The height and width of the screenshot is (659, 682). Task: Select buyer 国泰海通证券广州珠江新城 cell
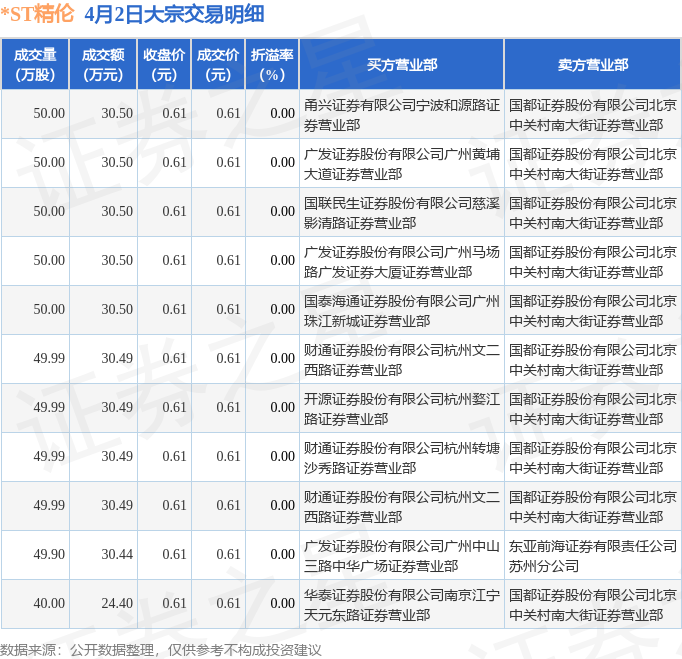point(401,310)
